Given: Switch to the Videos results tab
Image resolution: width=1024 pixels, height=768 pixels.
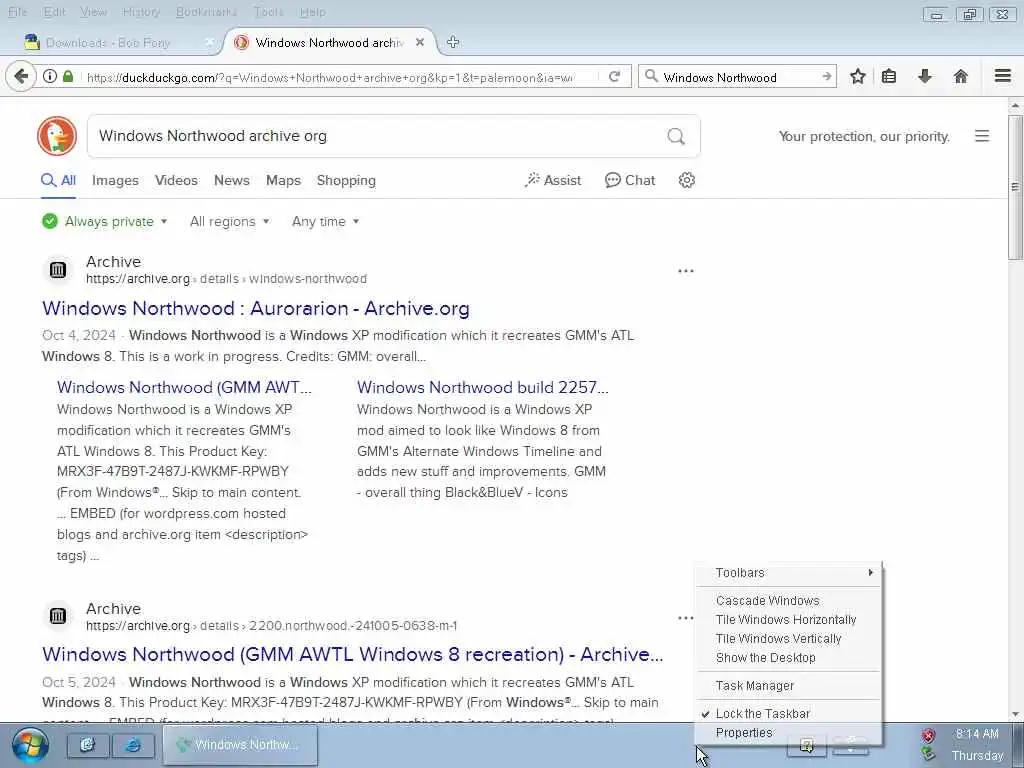Looking at the screenshot, I should 176,180.
